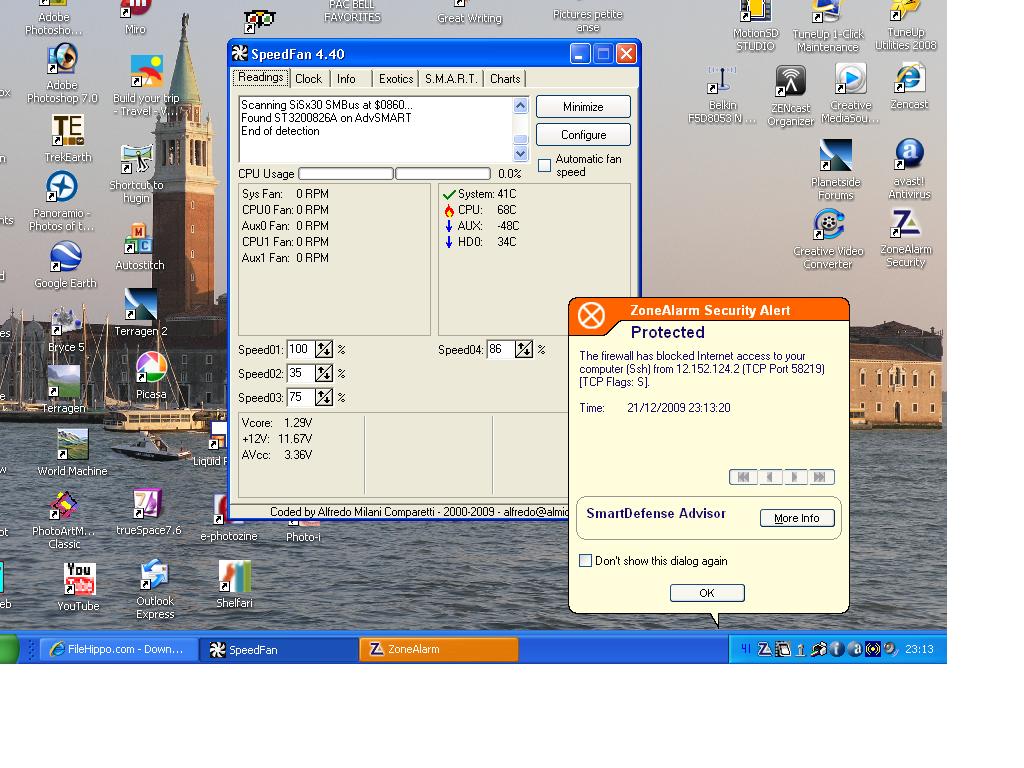This screenshot has height=768, width=1024.
Task: Click the Minimize button in SpeedFan
Action: pos(583,107)
